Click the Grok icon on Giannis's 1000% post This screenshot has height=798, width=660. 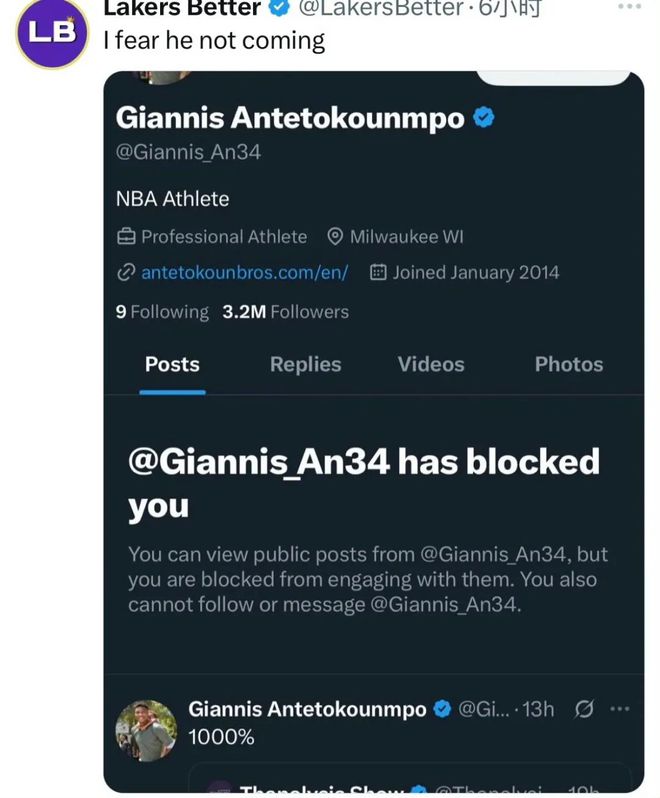tap(584, 709)
